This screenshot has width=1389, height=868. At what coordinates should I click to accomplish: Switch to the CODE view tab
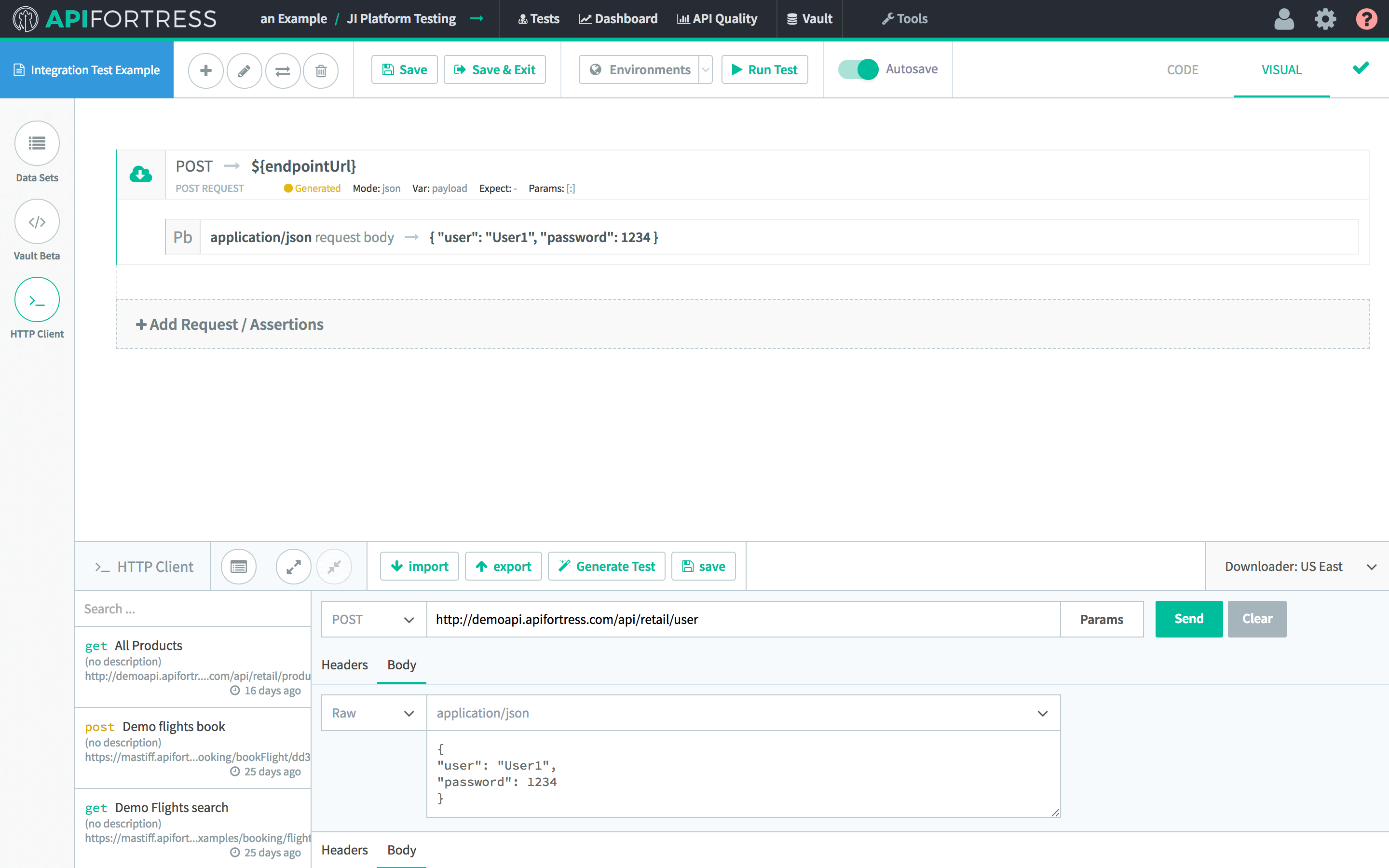[x=1183, y=70]
